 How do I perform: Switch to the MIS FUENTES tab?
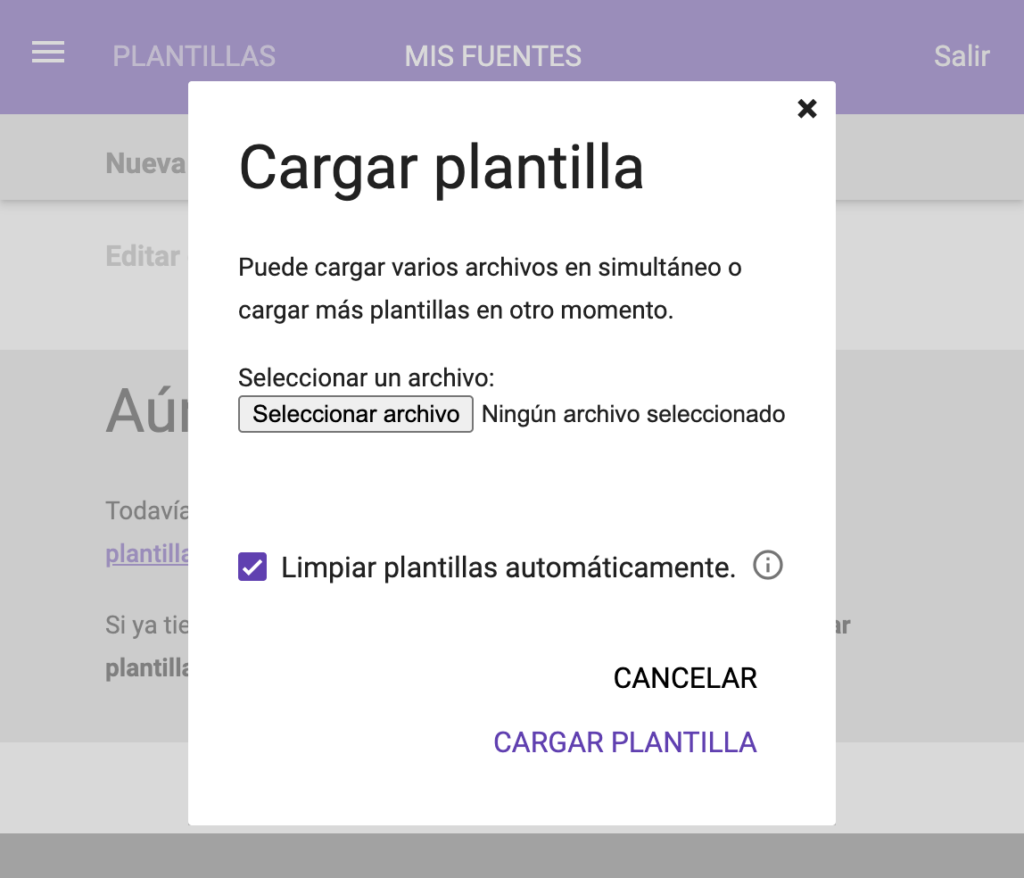pyautogui.click(x=492, y=56)
